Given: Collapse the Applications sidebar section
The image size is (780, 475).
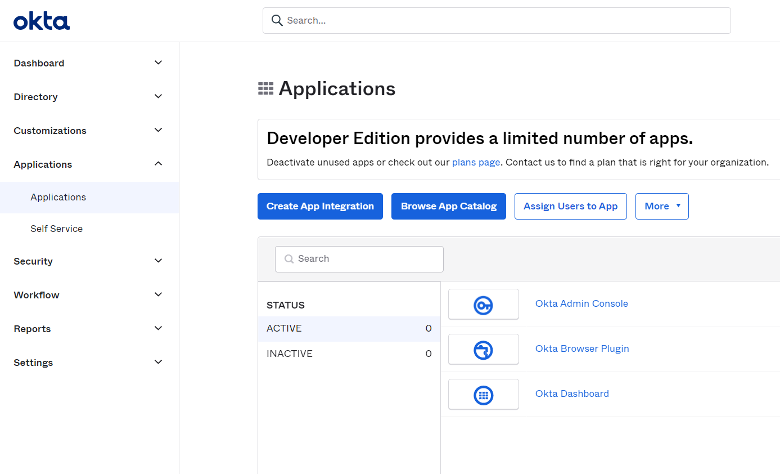Looking at the screenshot, I should point(158,164).
